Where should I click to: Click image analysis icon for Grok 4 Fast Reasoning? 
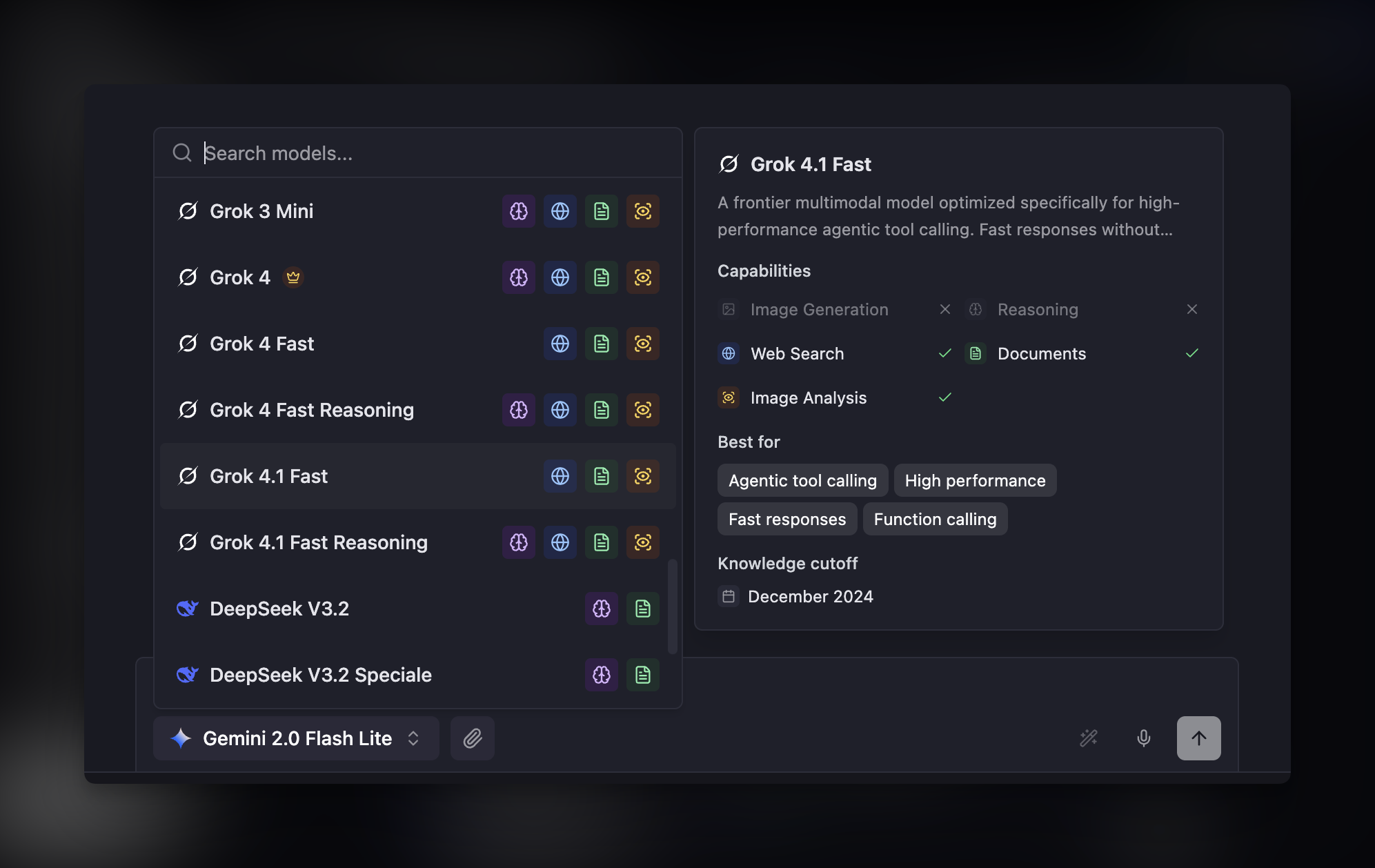click(643, 410)
